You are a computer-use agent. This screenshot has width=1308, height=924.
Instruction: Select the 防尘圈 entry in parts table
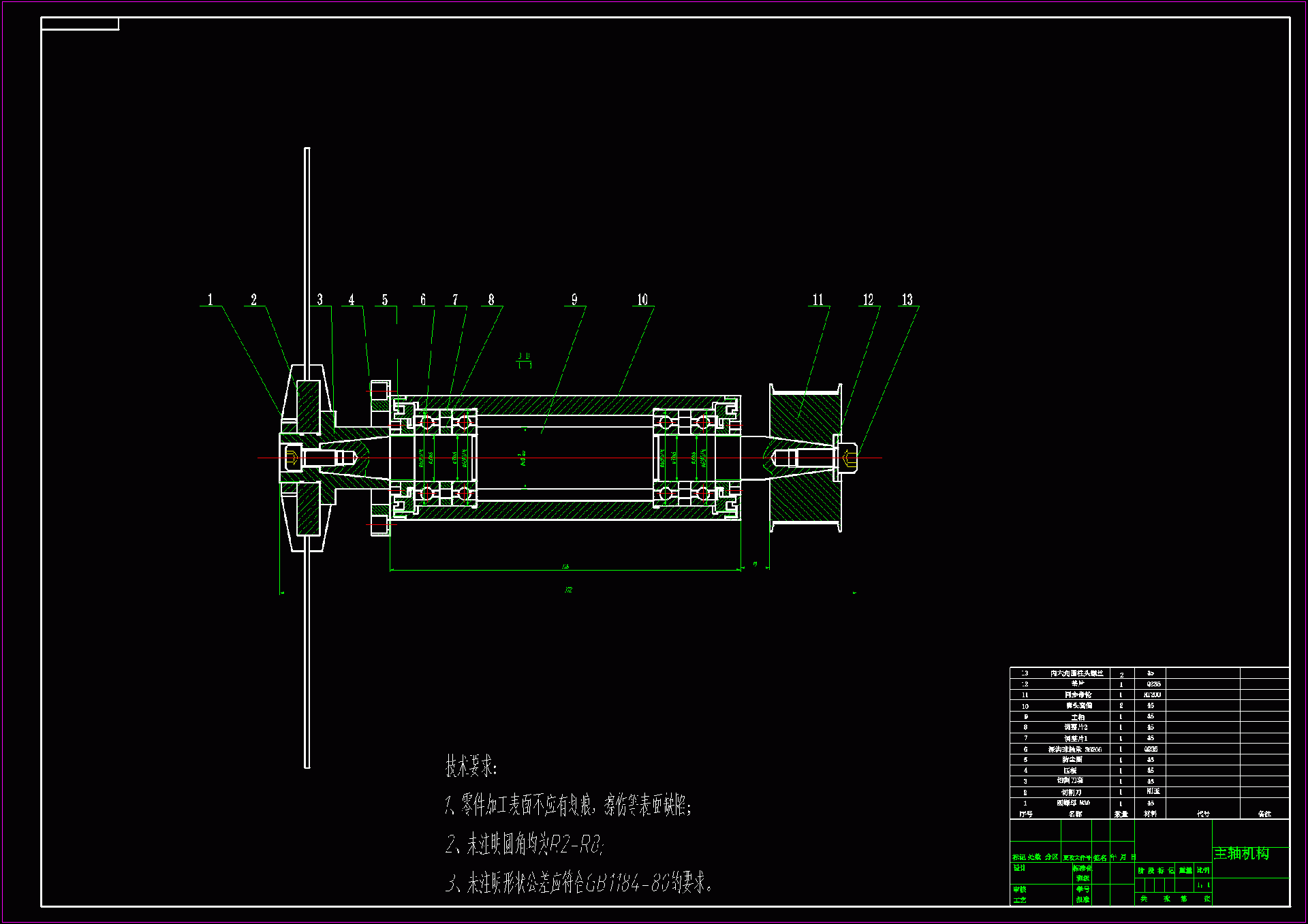(x=1072, y=759)
